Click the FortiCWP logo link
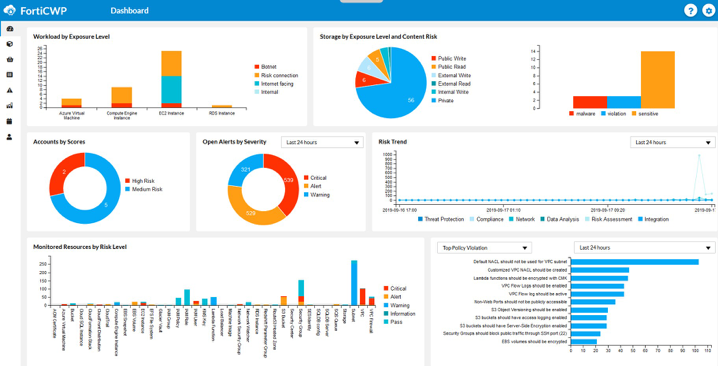 tap(35, 11)
